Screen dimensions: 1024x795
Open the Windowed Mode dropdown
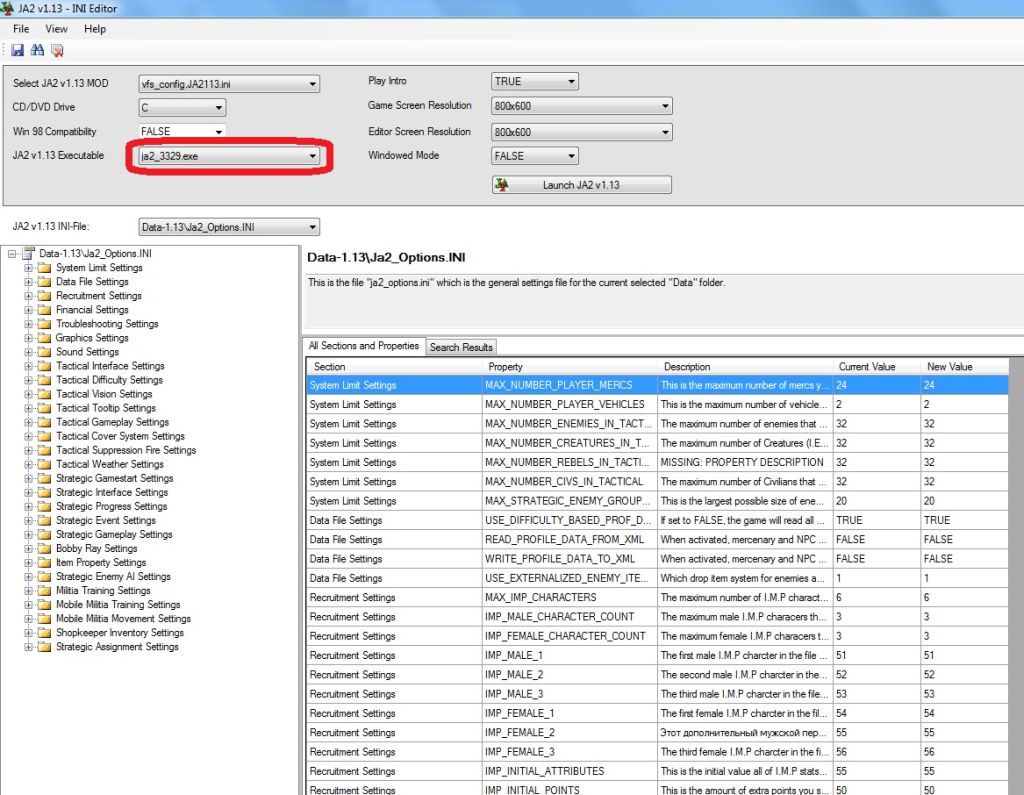point(571,156)
